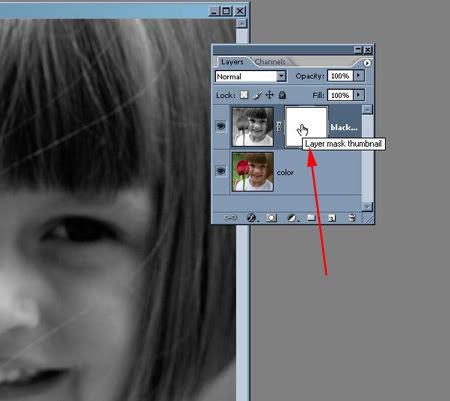Toggle lock transparent pixels checkbox
Viewport: 450px width, 401px height.
[x=244, y=95]
